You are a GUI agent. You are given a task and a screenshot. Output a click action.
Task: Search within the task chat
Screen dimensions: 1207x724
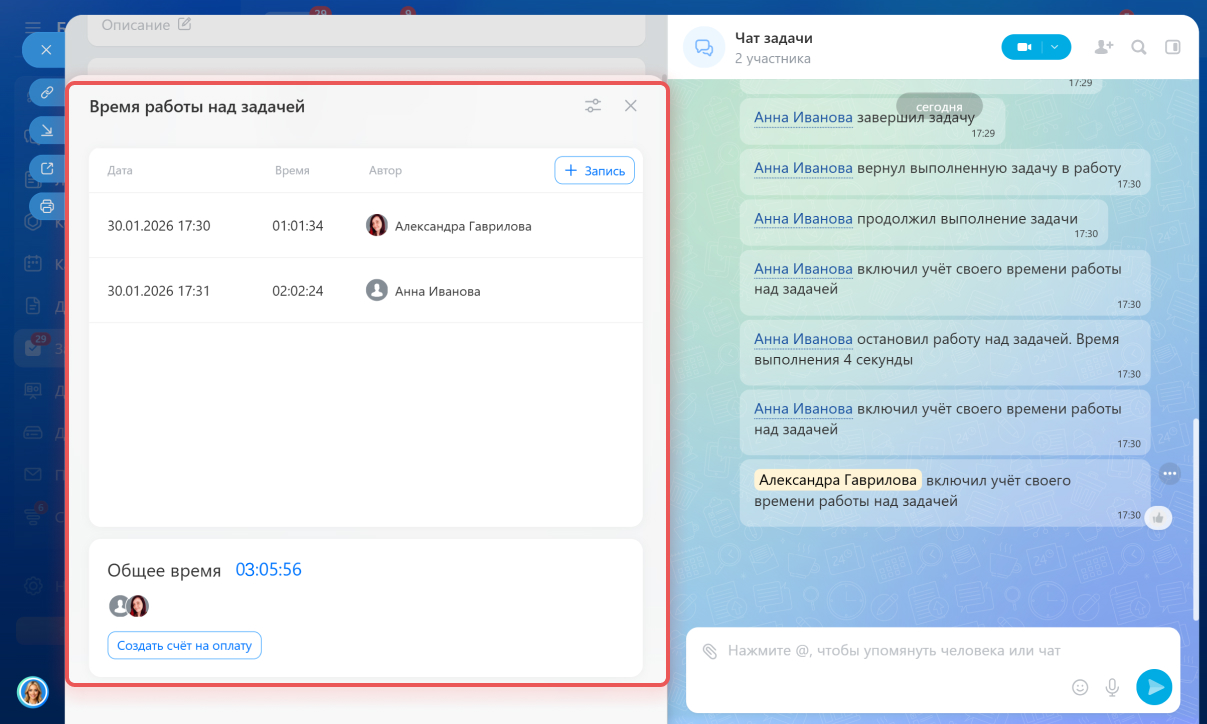1138,47
